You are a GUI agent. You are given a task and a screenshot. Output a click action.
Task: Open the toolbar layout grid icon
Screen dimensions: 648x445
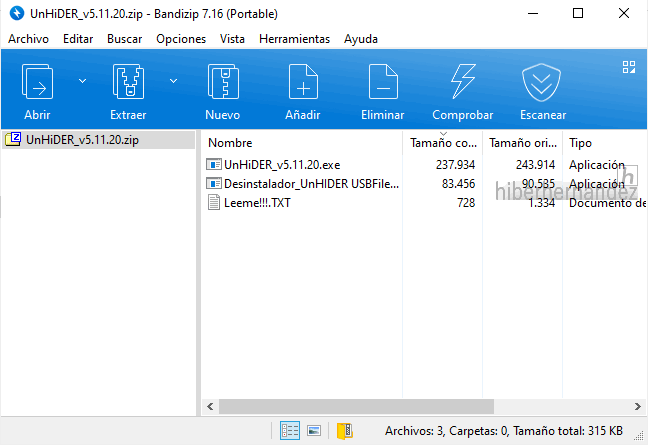pos(629,67)
